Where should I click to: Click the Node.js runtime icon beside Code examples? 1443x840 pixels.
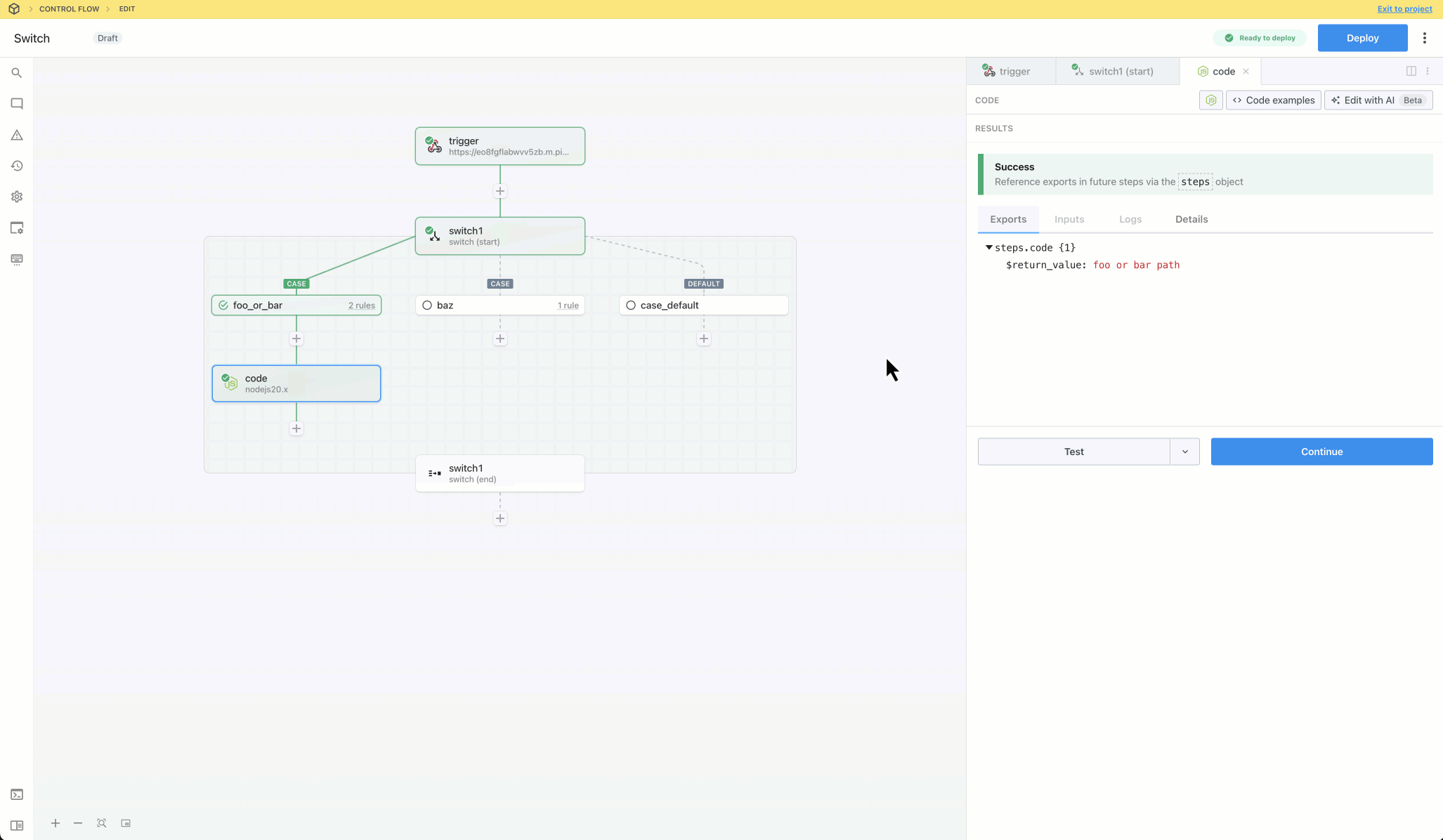[1210, 100]
